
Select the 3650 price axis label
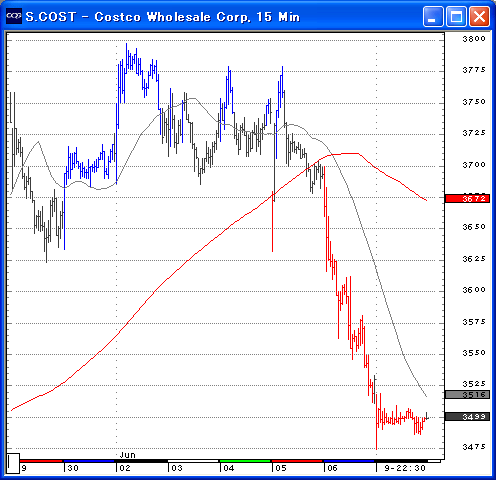474,227
